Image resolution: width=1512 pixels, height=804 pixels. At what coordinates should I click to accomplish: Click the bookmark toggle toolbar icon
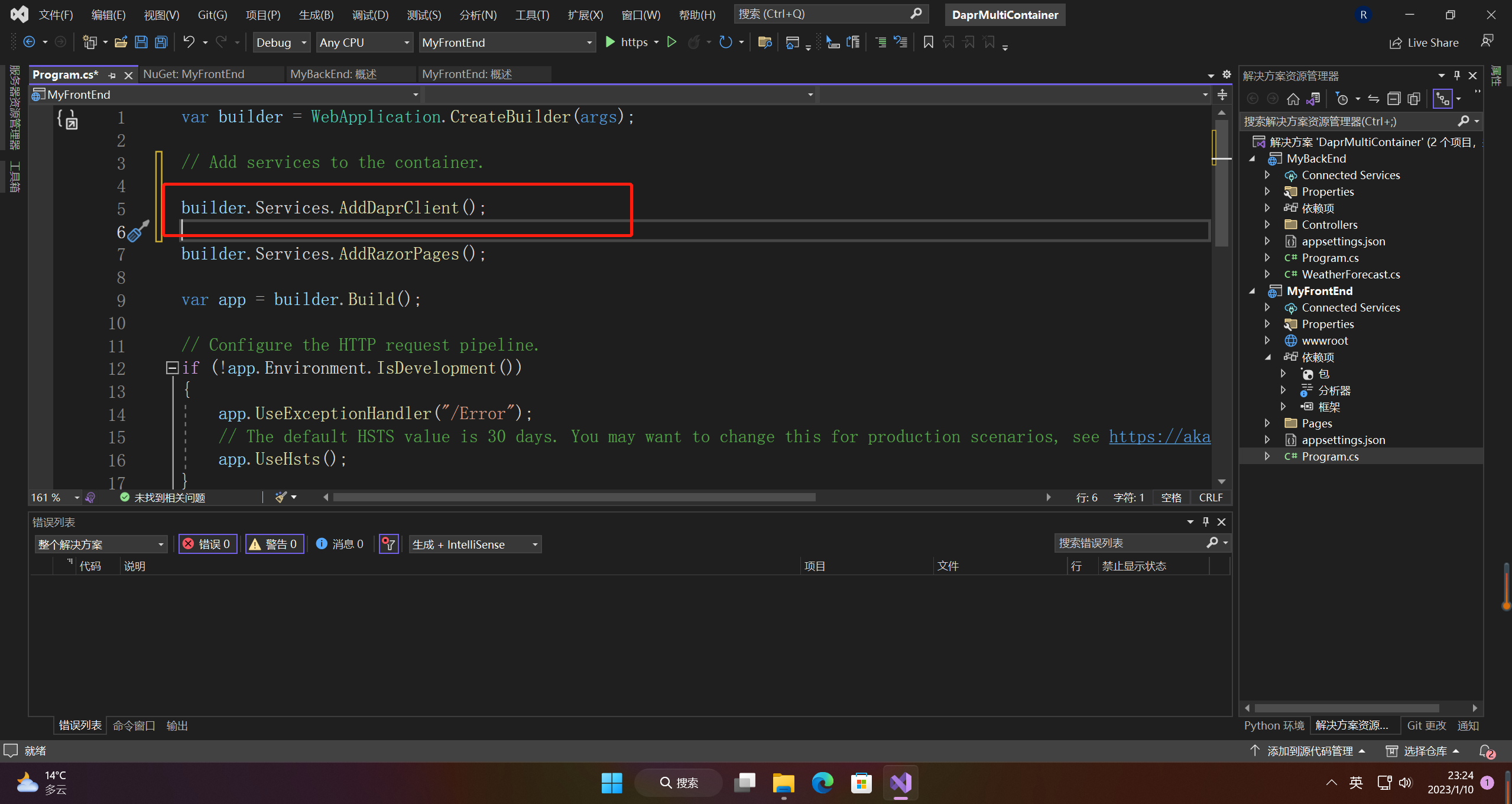928,42
